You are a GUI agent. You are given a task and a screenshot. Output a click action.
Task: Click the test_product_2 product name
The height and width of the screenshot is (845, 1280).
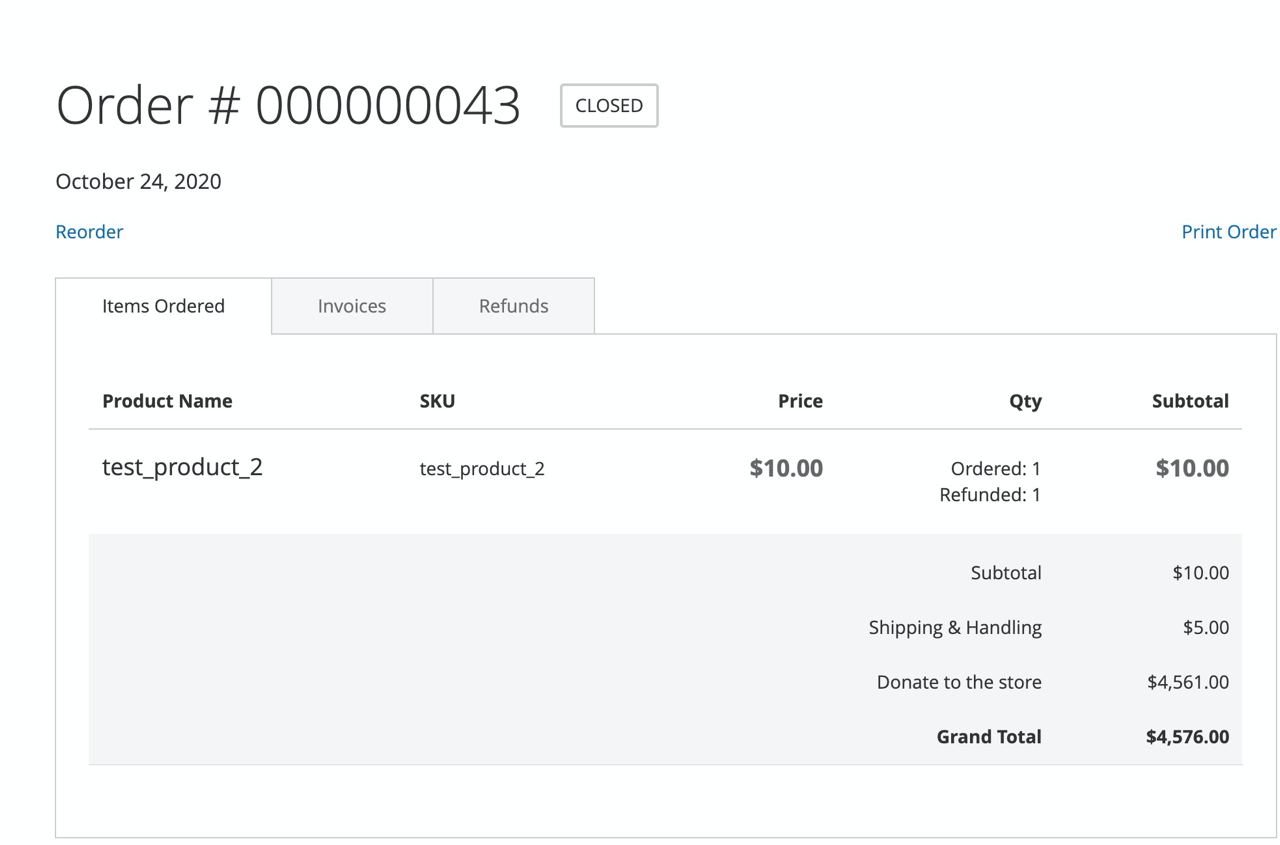tap(182, 467)
